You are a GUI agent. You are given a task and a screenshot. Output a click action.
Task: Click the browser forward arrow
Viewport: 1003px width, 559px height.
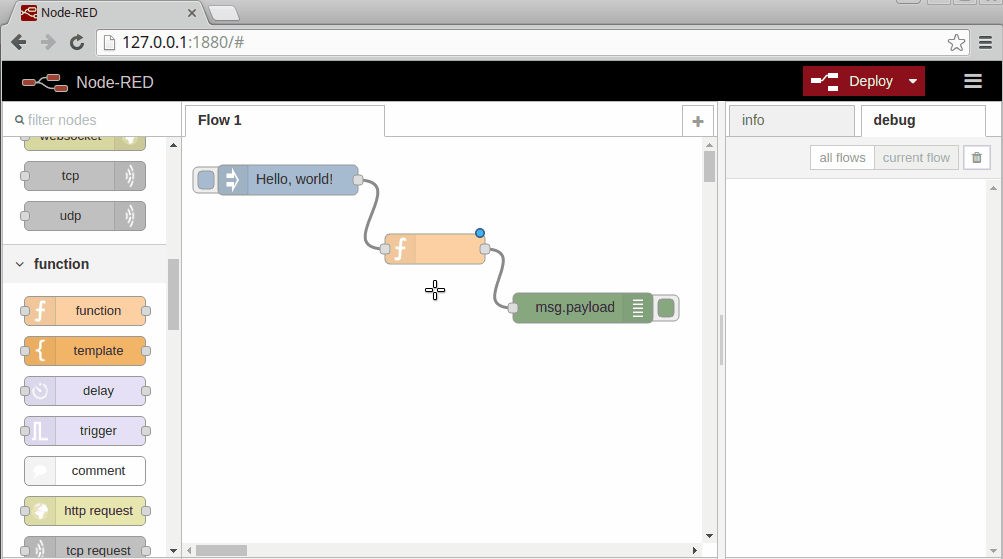[x=48, y=42]
